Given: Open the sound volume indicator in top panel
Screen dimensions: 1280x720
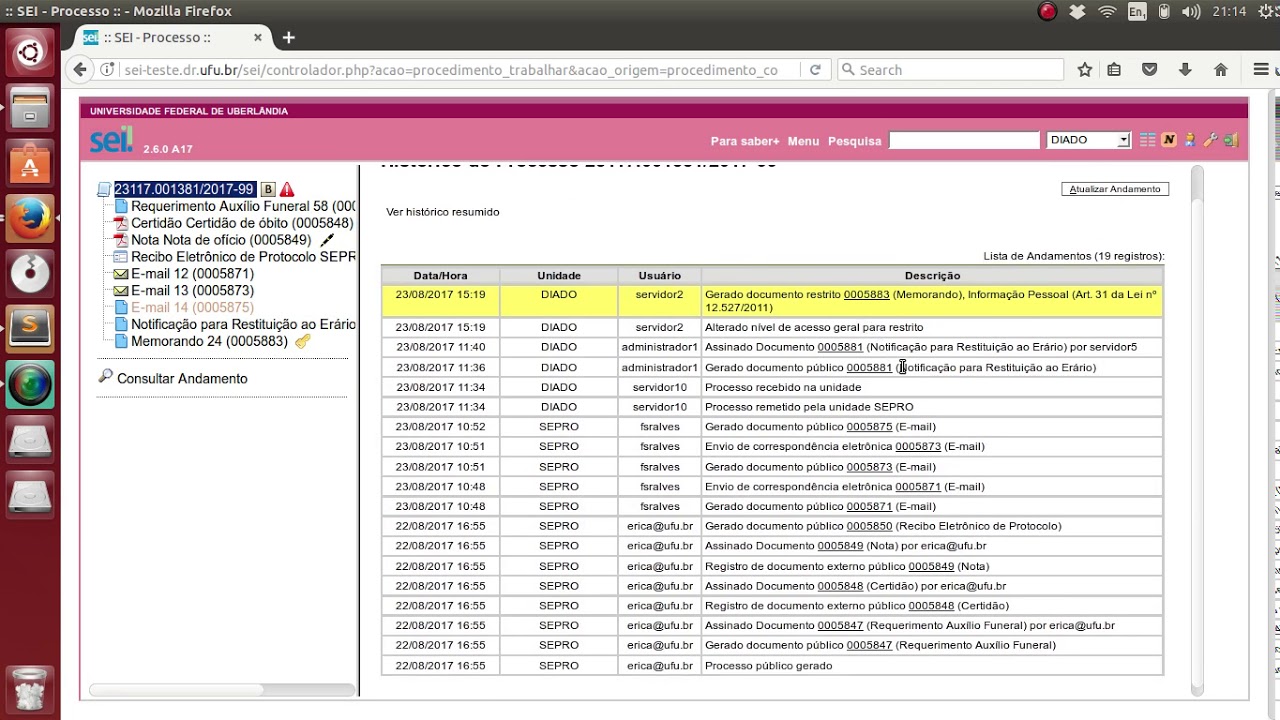Looking at the screenshot, I should pos(1190,12).
